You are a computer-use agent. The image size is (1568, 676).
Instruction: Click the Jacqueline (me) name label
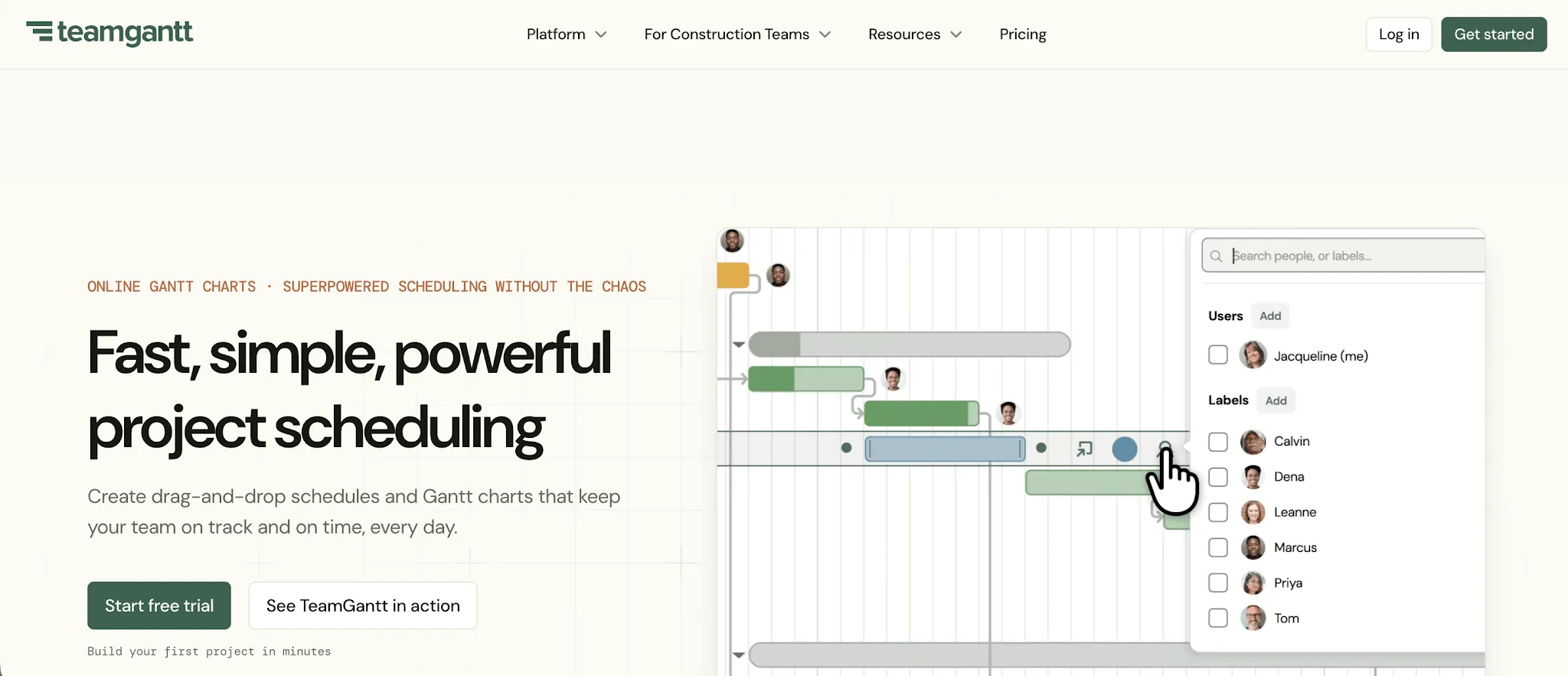click(1321, 356)
